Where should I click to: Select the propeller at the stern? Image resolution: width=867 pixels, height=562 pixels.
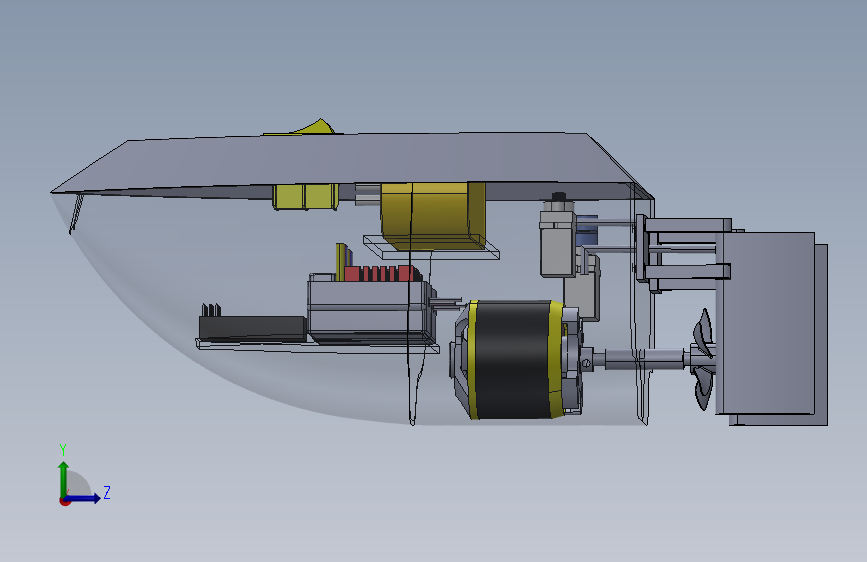coord(703,360)
